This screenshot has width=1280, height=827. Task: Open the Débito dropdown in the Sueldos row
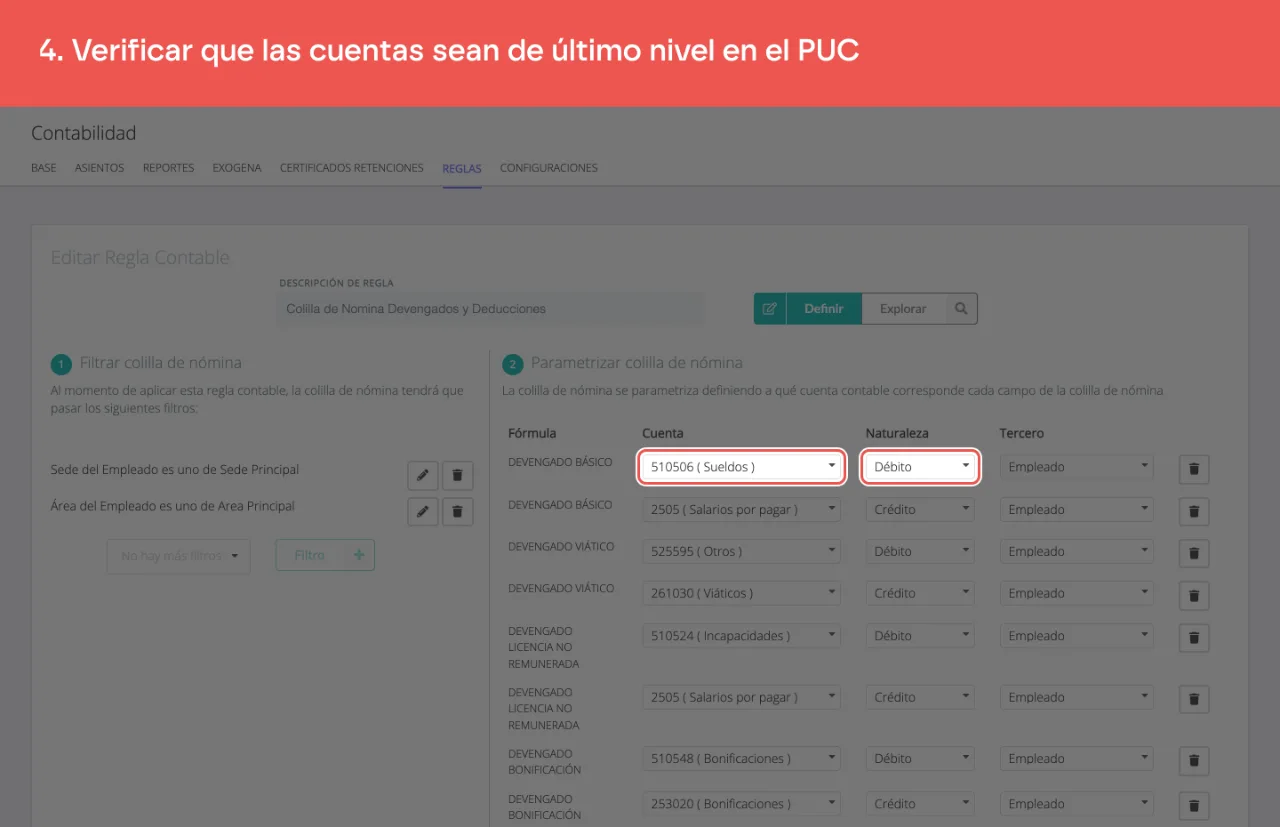(x=920, y=467)
